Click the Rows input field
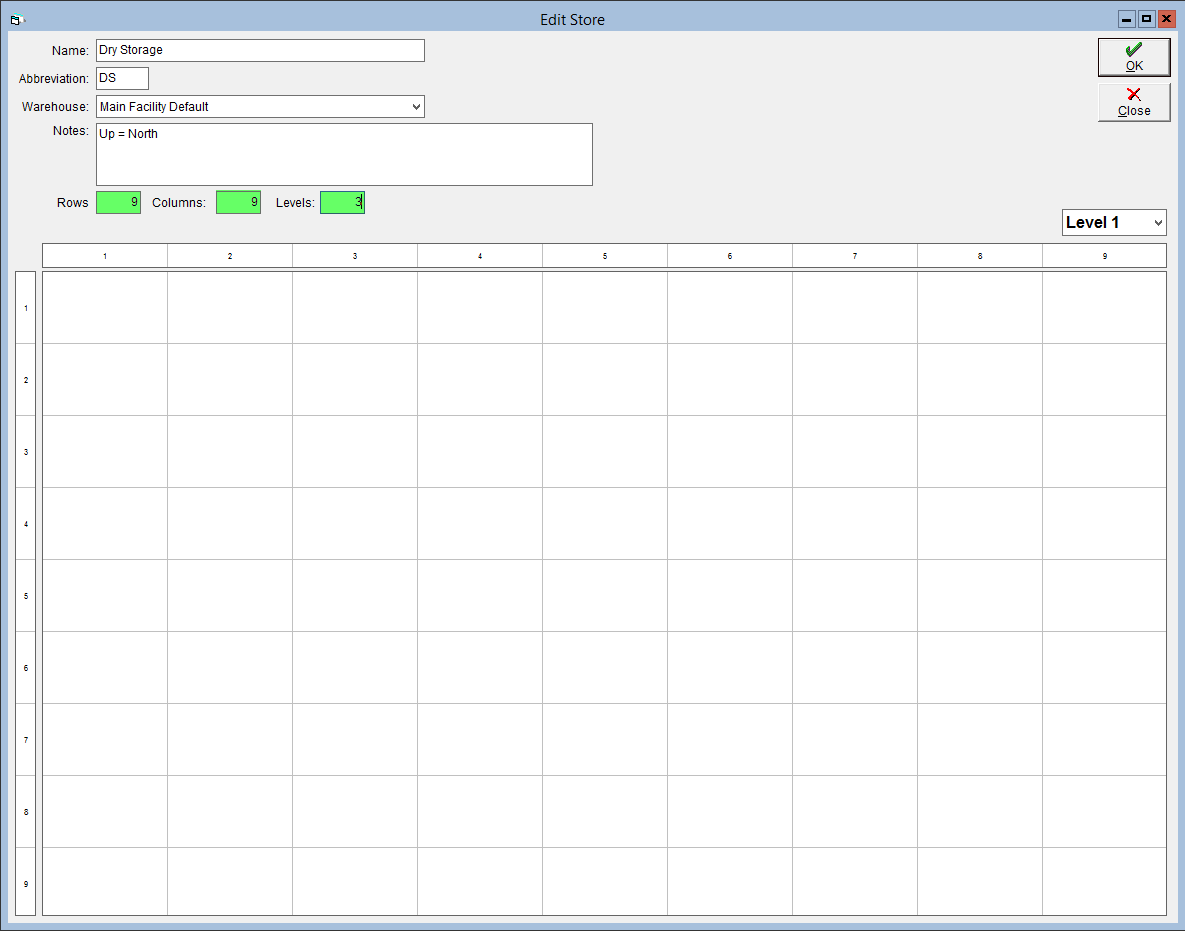The width and height of the screenshot is (1185, 931). 118,203
